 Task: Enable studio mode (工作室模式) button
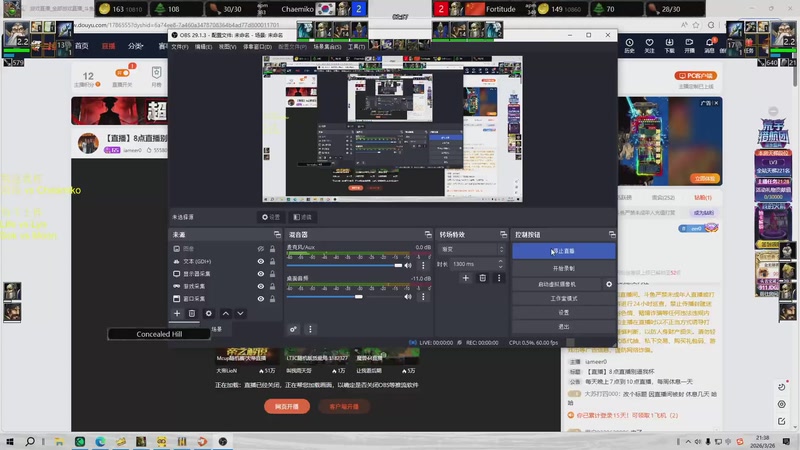pos(564,298)
